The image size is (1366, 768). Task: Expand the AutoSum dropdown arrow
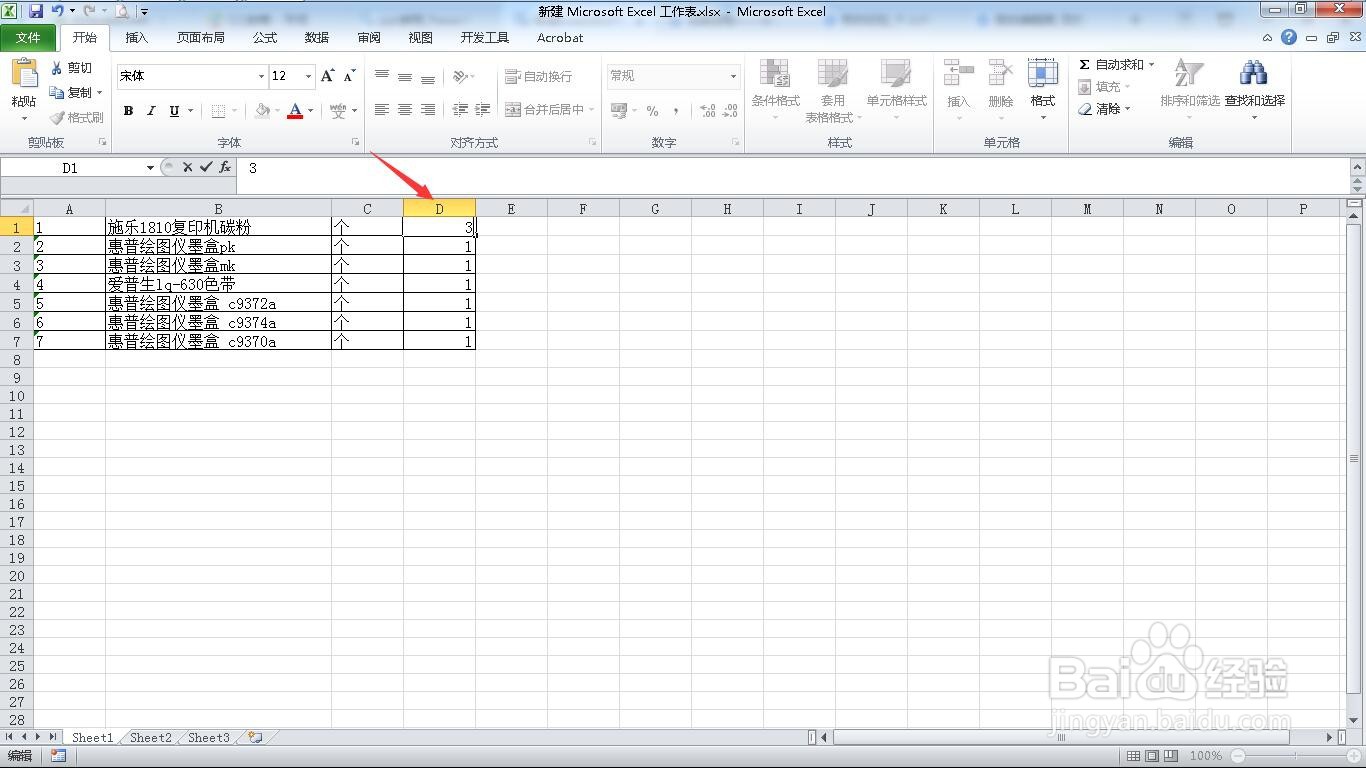(x=1151, y=64)
